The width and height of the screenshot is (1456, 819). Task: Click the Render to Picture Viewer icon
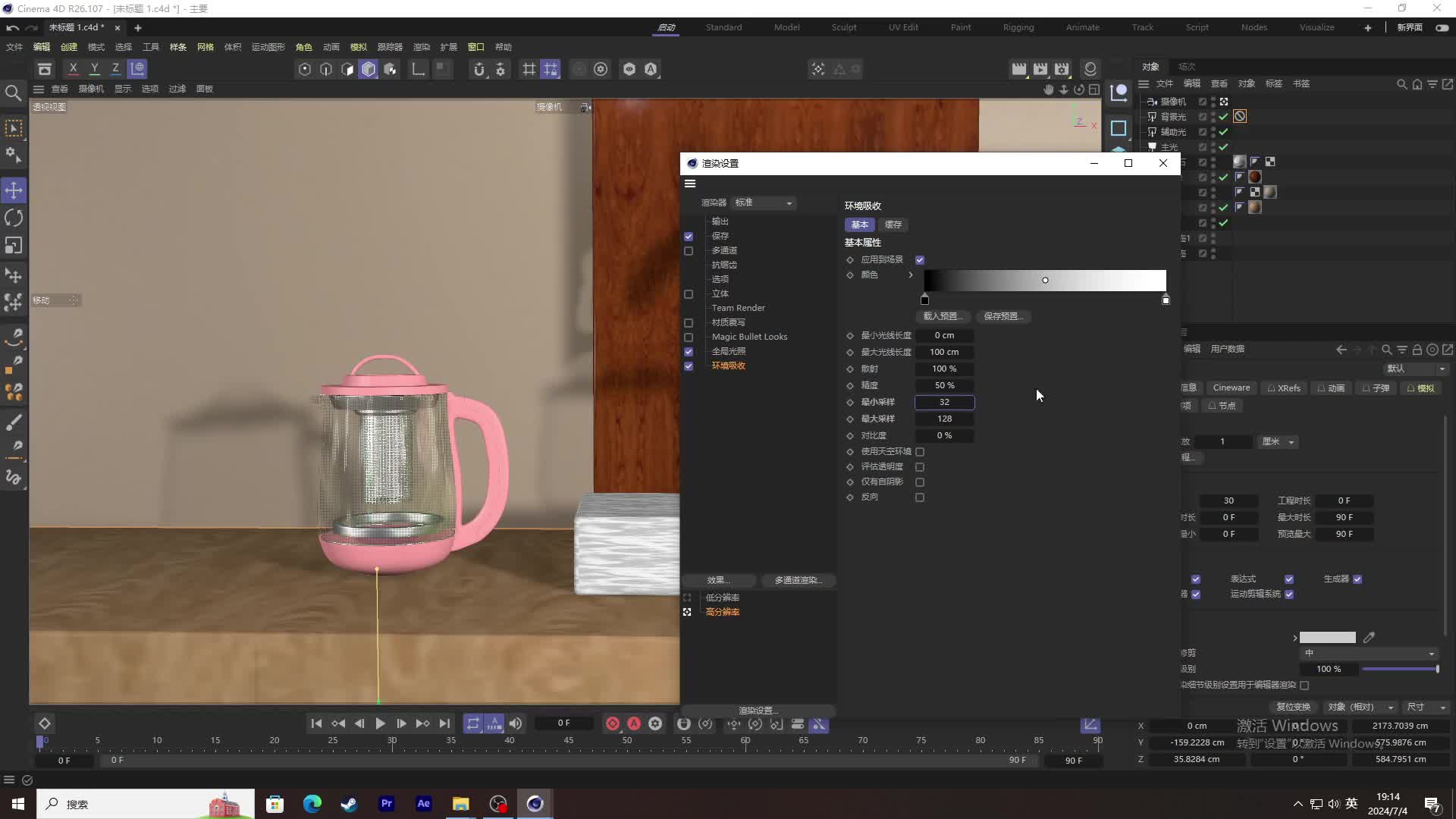pyautogui.click(x=1040, y=69)
